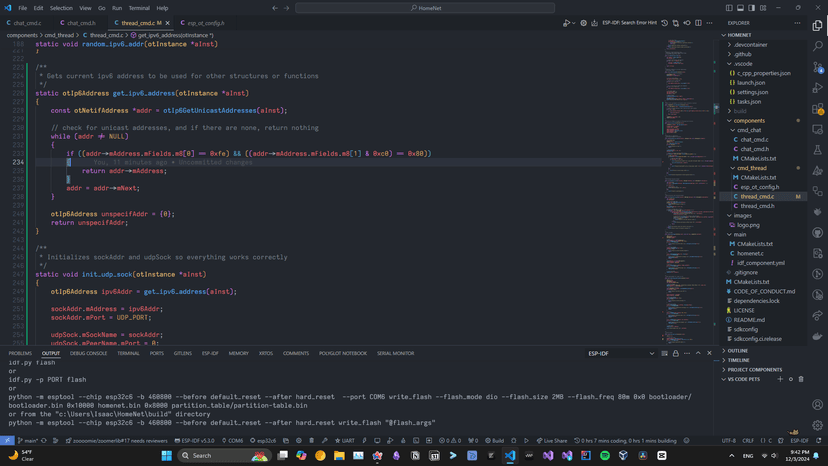Open Manage gear icon in activity bar
Viewport: 828px width, 466px height.
pos(817,425)
